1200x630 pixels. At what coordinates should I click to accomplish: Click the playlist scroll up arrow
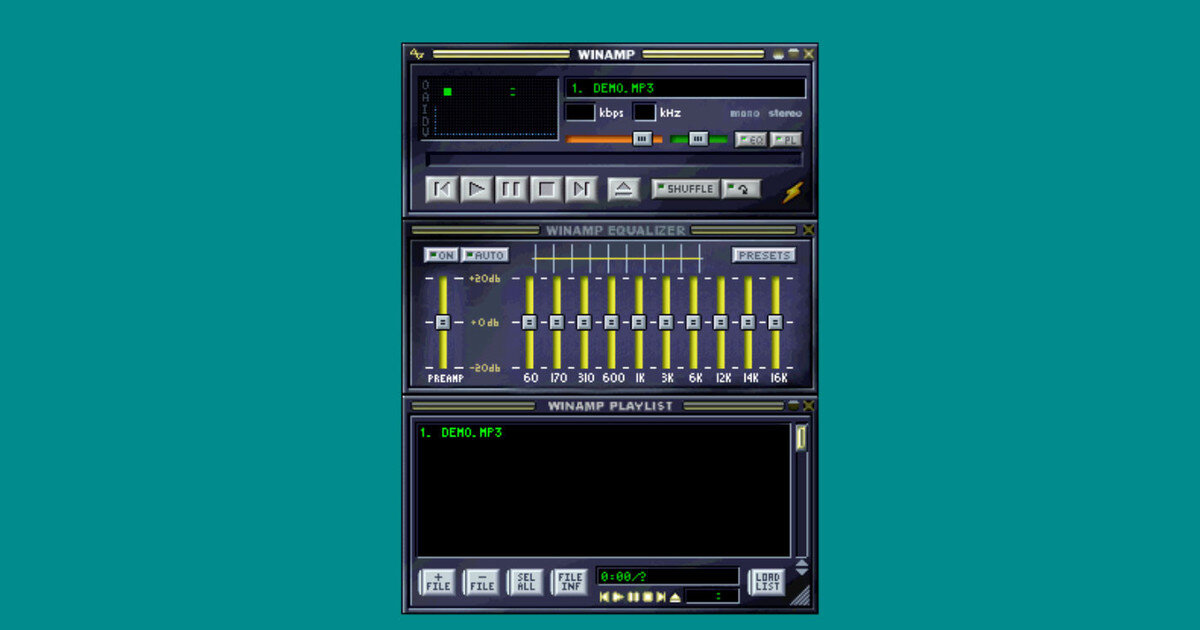pyautogui.click(x=802, y=563)
